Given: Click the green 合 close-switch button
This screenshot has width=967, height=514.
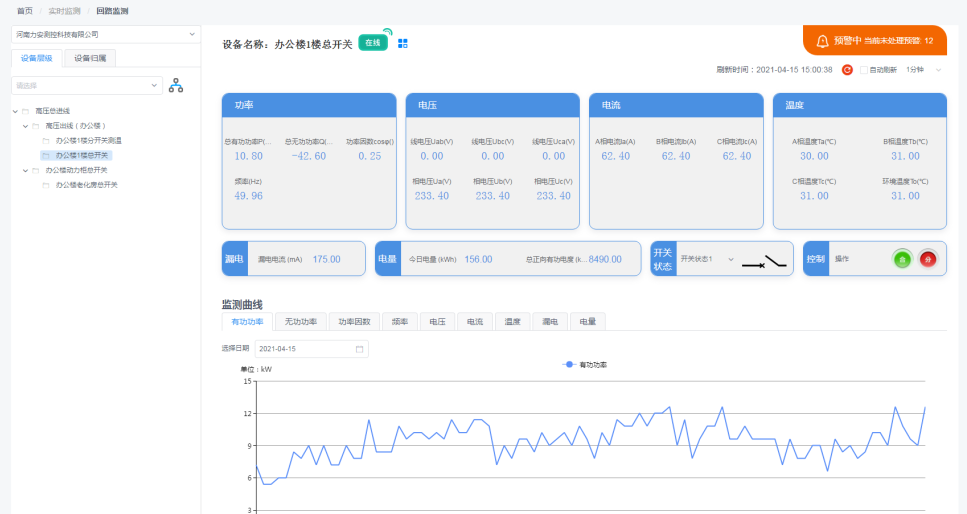Looking at the screenshot, I should 902,259.
